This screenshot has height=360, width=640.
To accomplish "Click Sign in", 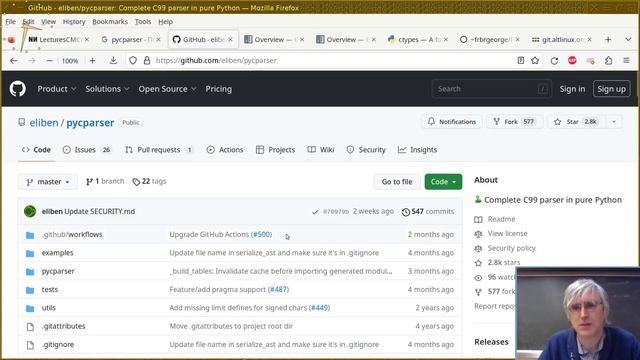I will (572, 89).
